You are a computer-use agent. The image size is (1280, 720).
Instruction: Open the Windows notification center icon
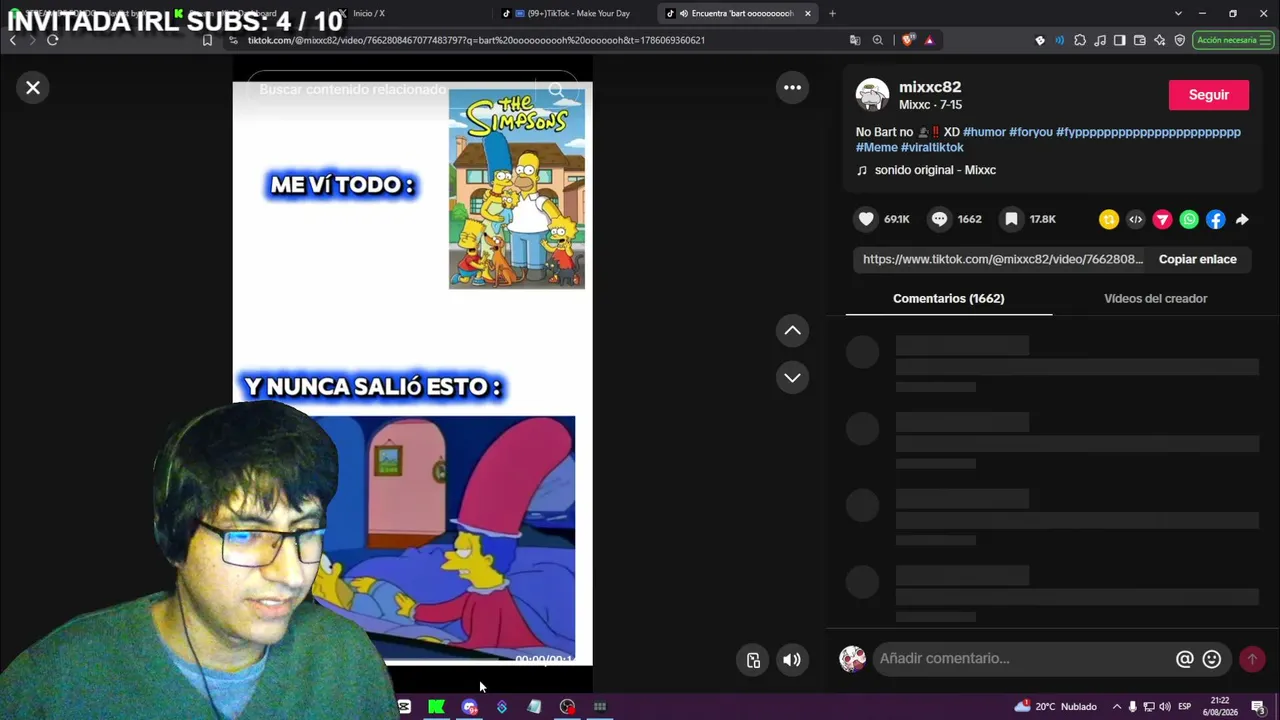pyautogui.click(x=1257, y=707)
